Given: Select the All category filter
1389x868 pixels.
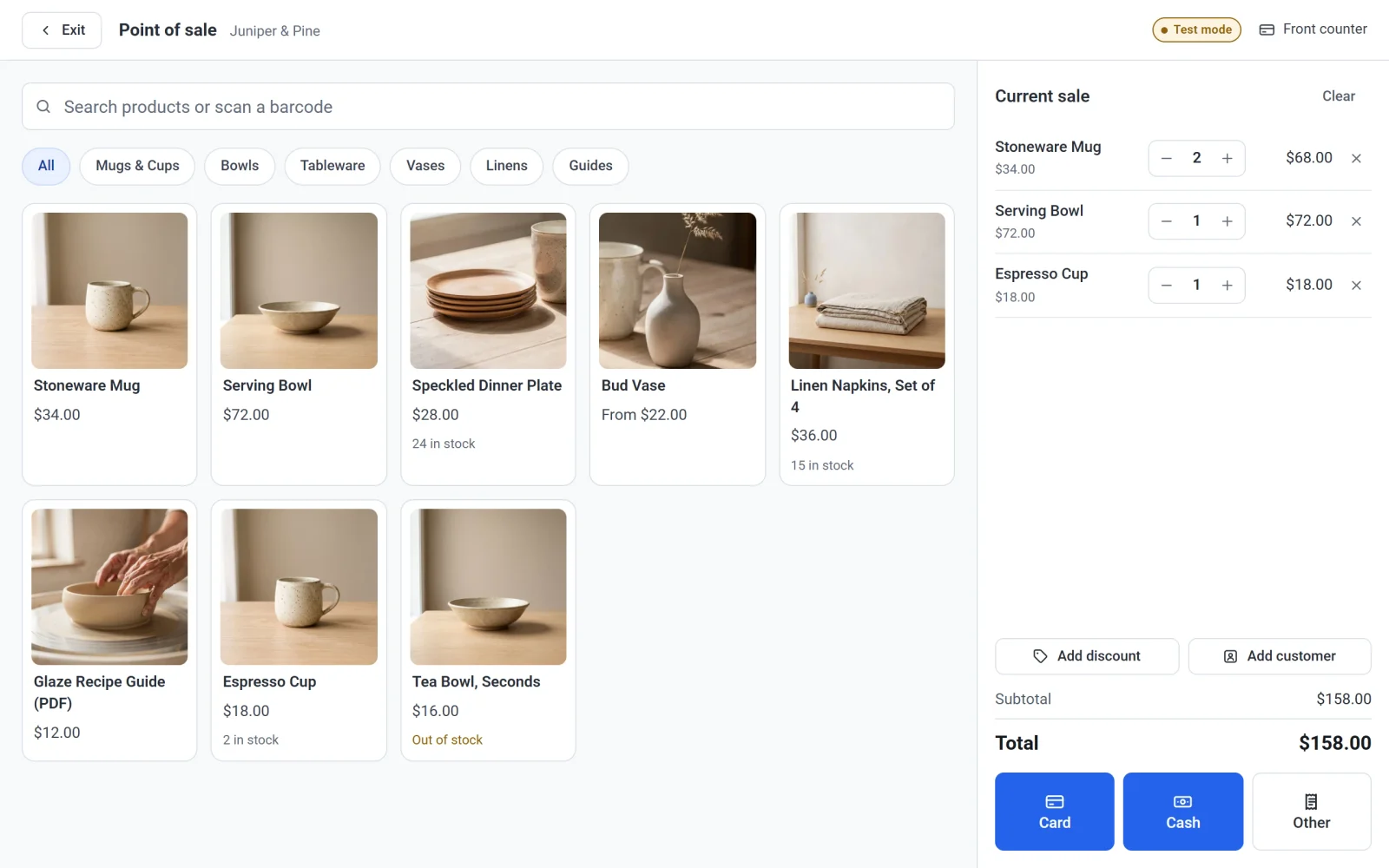Looking at the screenshot, I should point(46,166).
